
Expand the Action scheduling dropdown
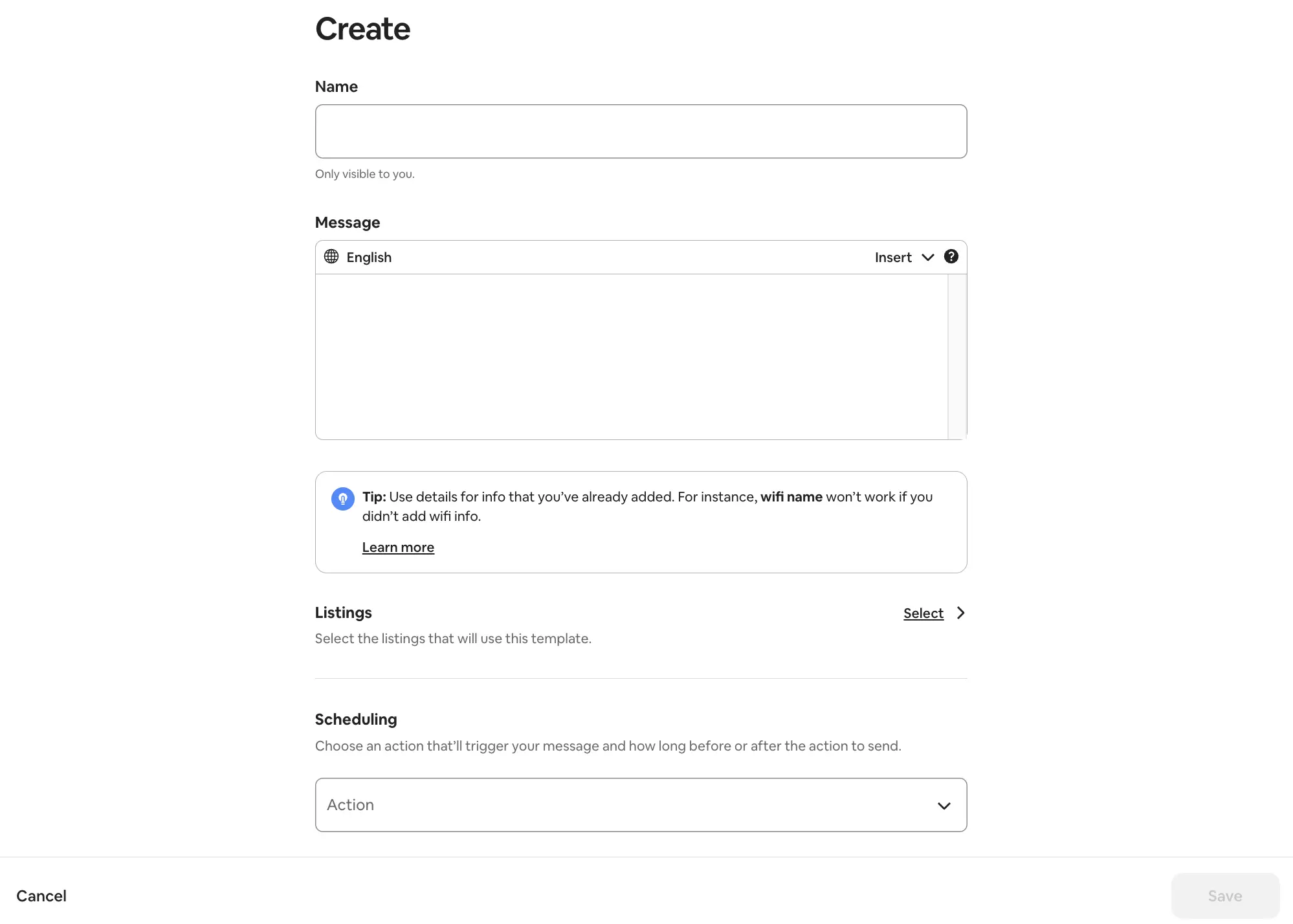click(640, 805)
